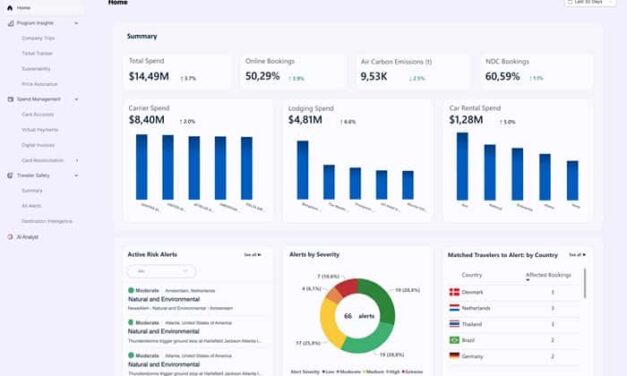Image resolution: width=627 pixels, height=376 pixels.
Task: Click the Spend Management card icon
Action: 10,99
